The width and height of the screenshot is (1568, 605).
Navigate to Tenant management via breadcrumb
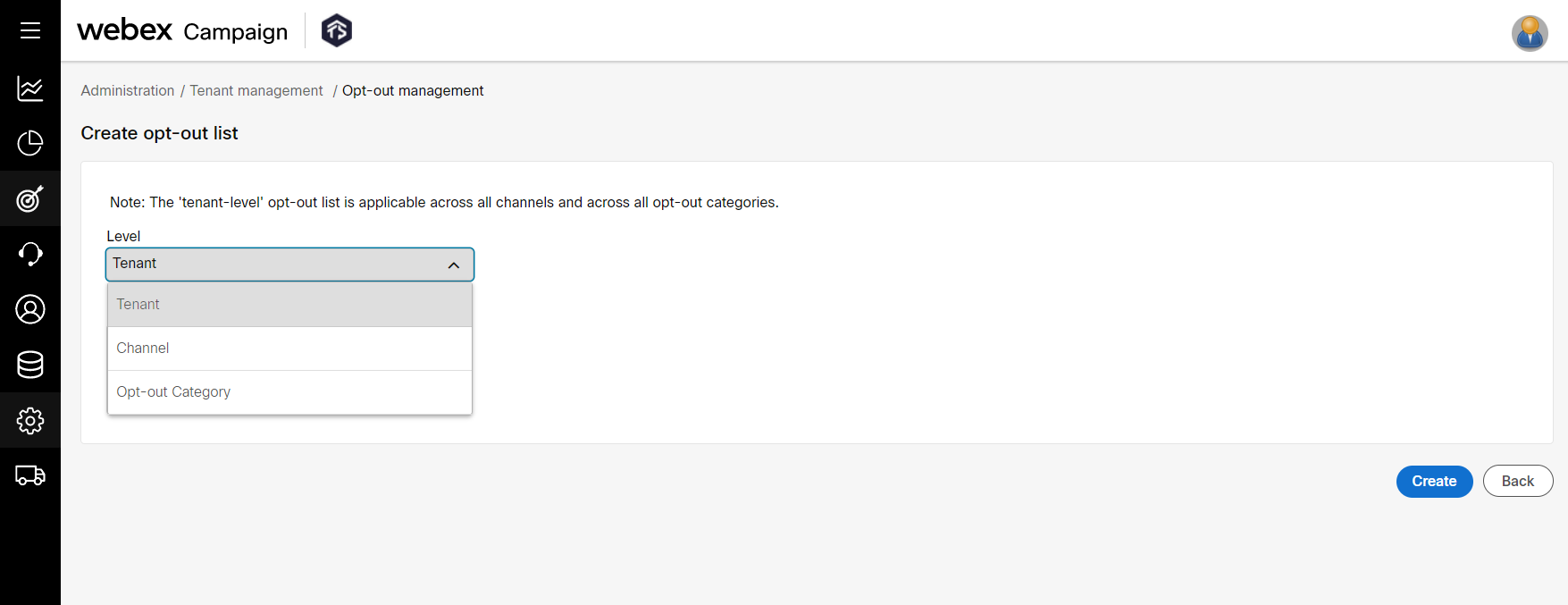(256, 90)
